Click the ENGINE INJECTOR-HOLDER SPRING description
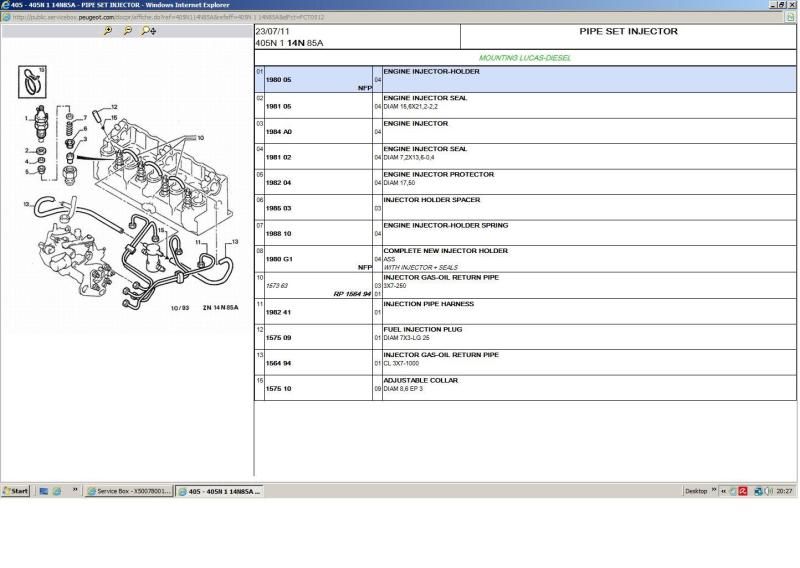 coord(445,225)
